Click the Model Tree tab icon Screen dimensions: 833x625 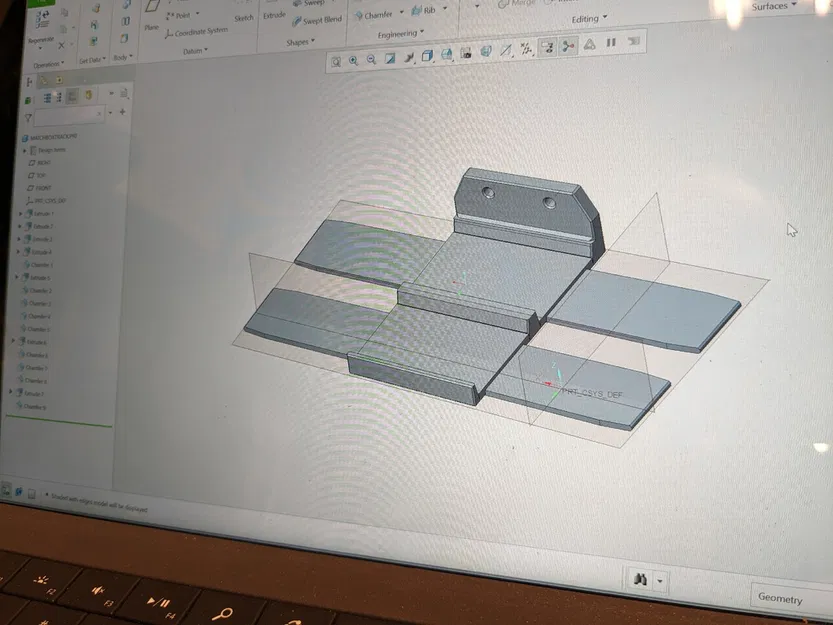(x=29, y=82)
